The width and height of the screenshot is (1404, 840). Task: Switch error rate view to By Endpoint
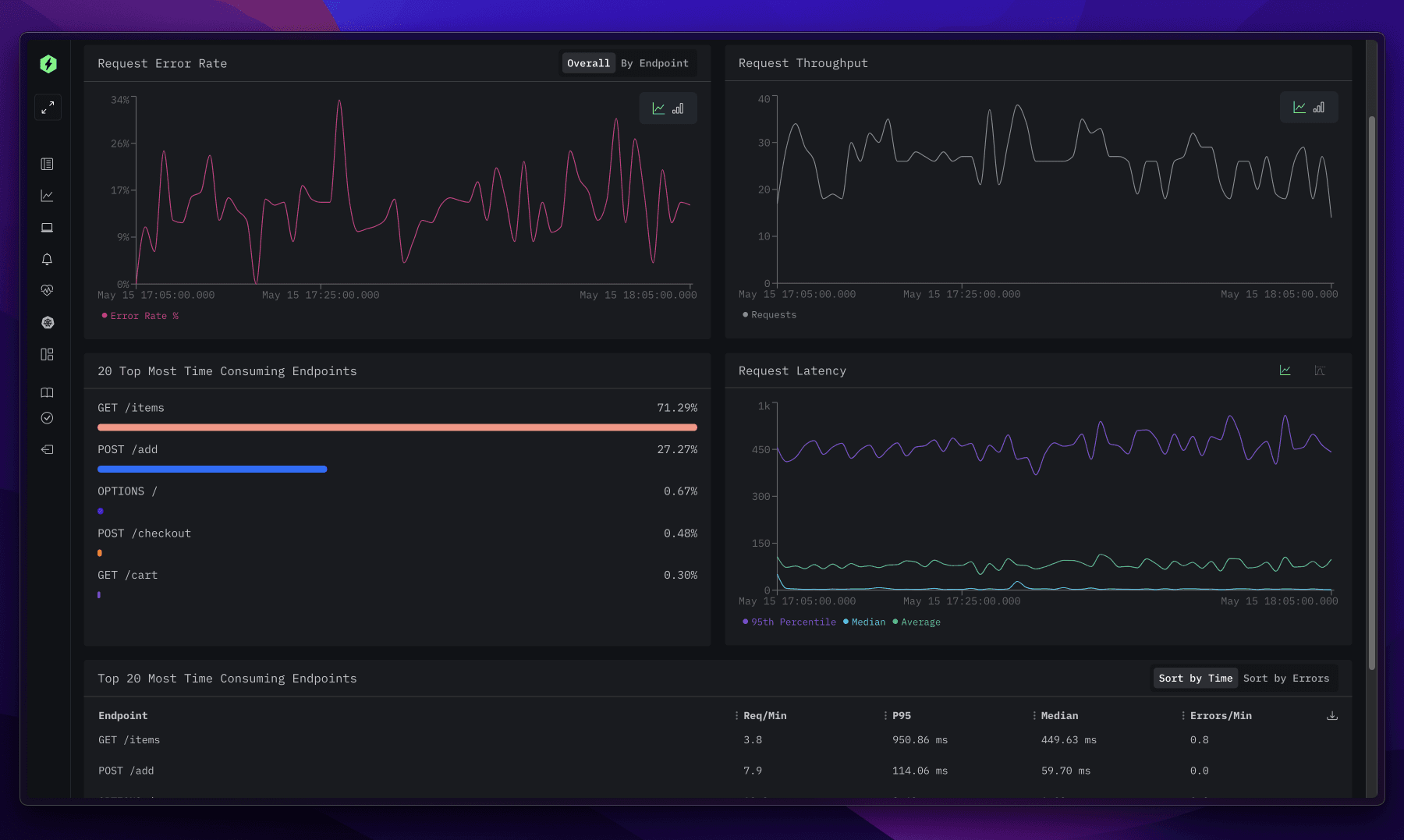click(x=654, y=63)
